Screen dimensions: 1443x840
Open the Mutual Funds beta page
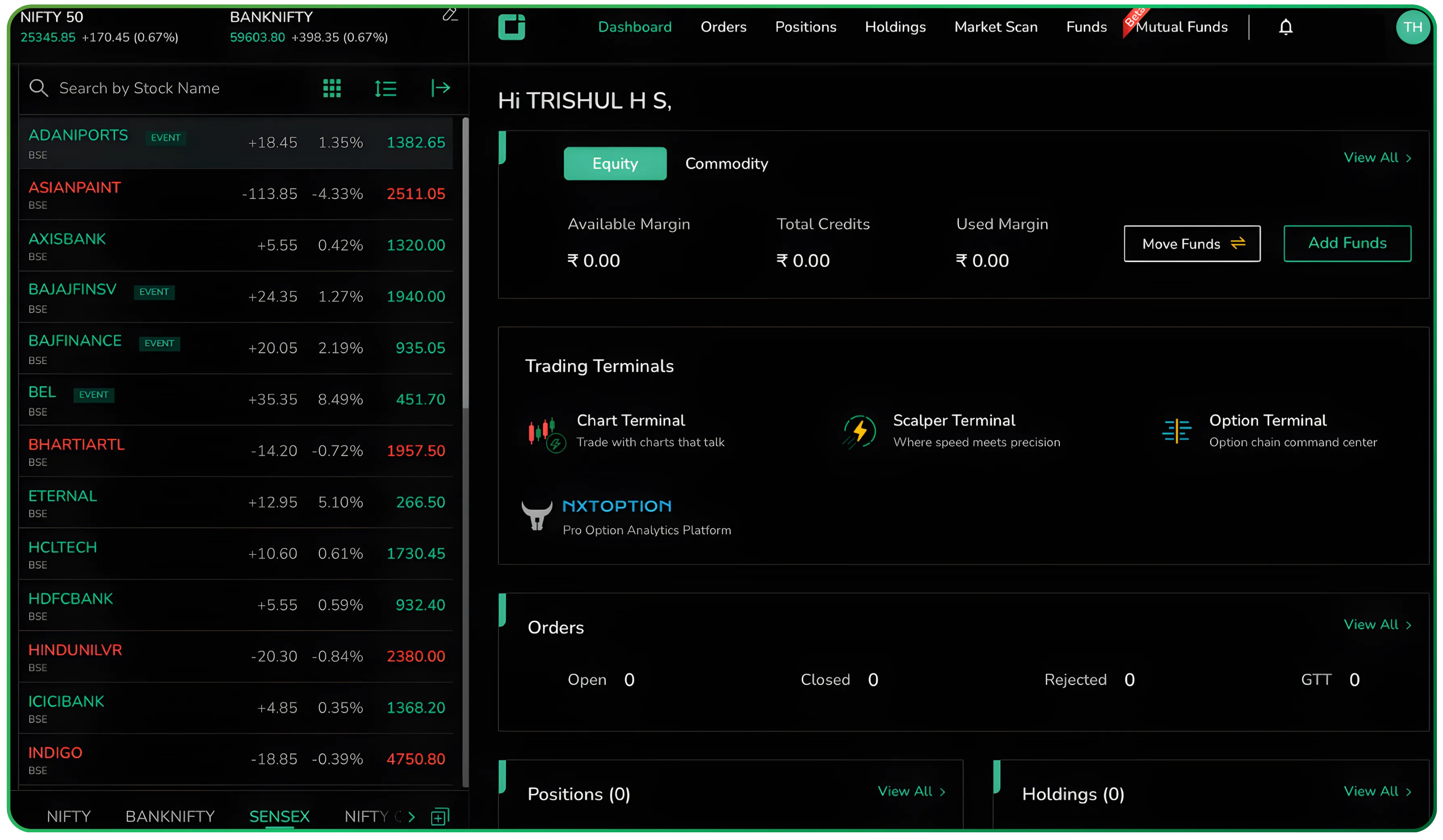click(1181, 27)
